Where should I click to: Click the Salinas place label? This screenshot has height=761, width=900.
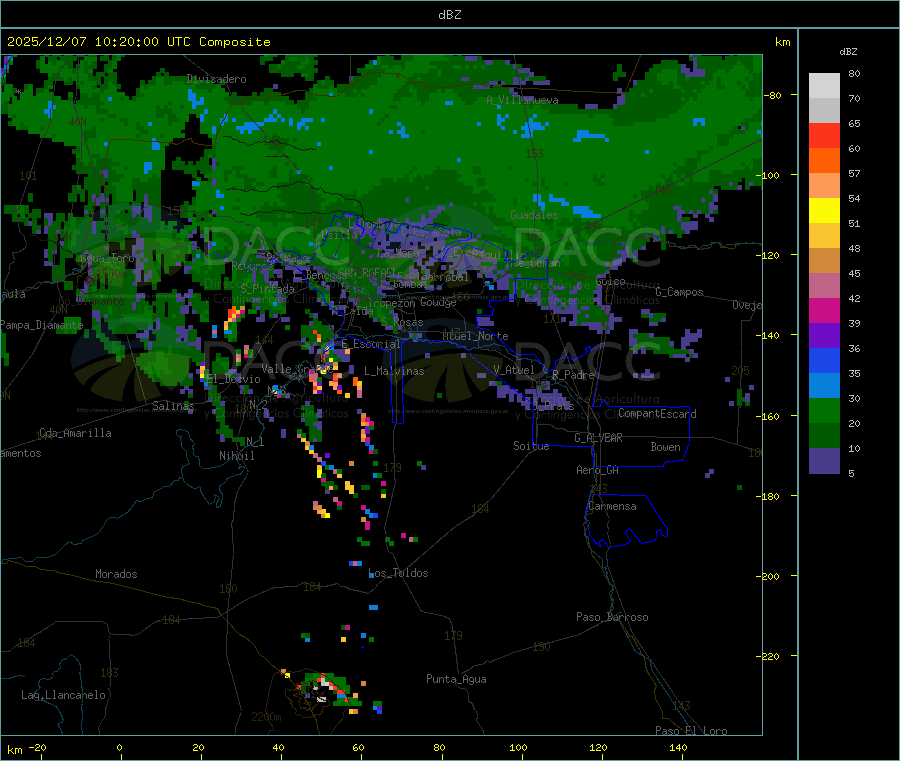pos(173,406)
